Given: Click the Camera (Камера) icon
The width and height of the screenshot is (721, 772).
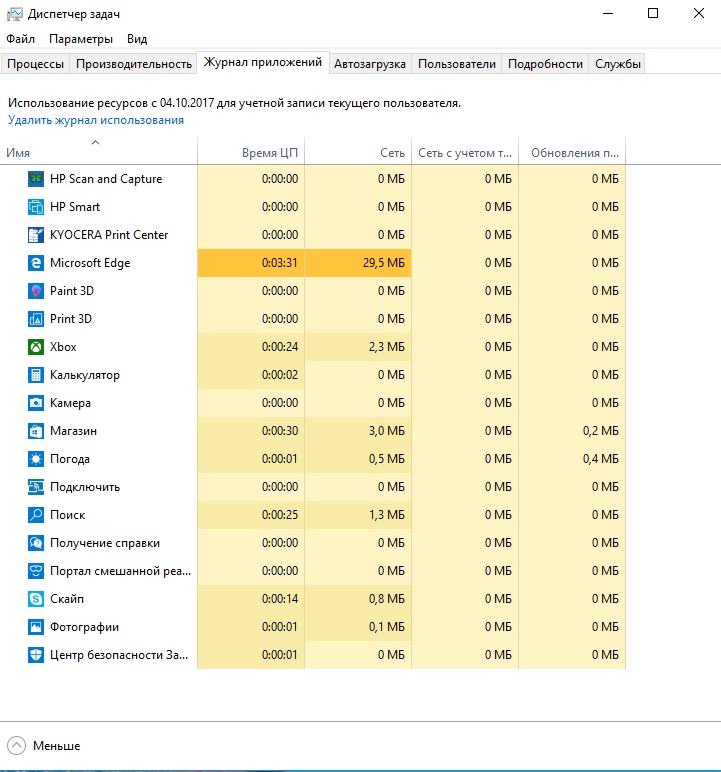Looking at the screenshot, I should [36, 403].
